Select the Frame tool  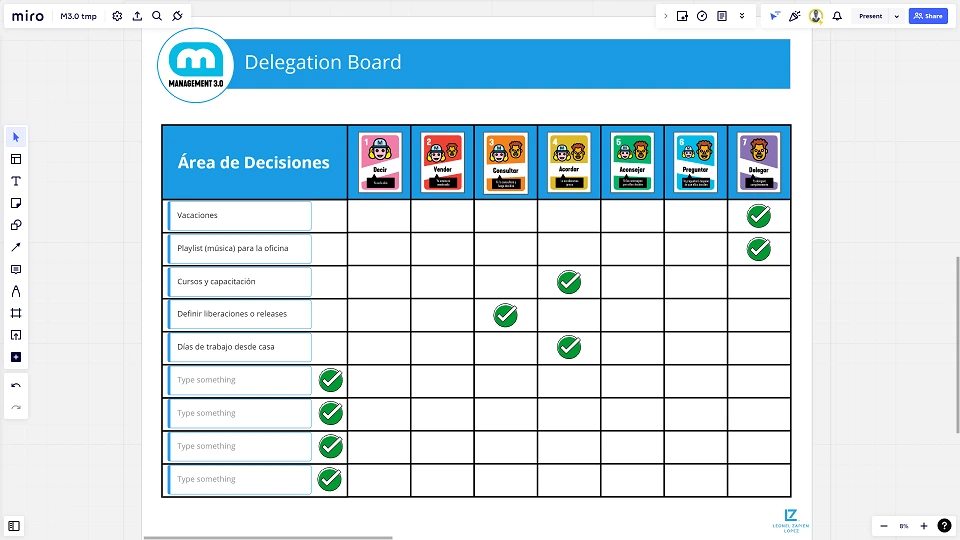16,313
